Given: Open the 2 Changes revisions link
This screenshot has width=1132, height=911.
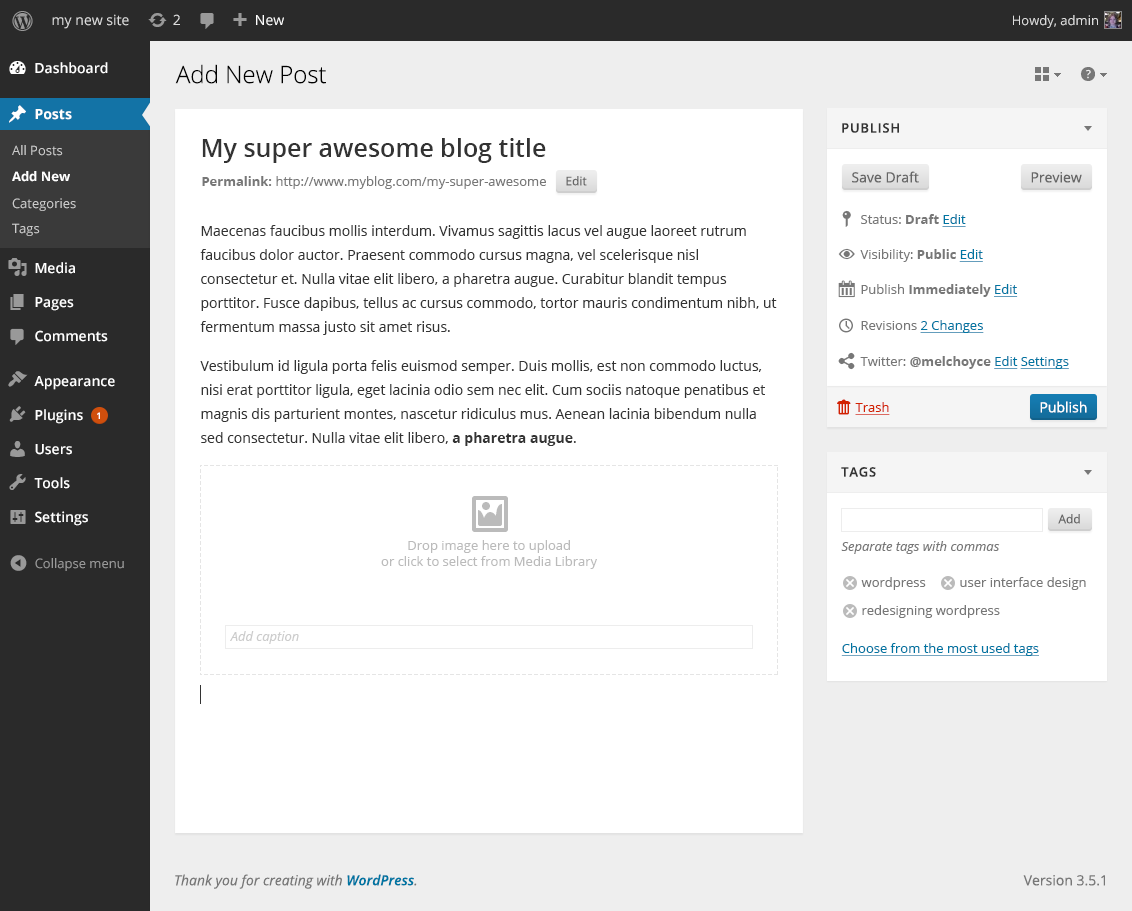Looking at the screenshot, I should click(952, 326).
